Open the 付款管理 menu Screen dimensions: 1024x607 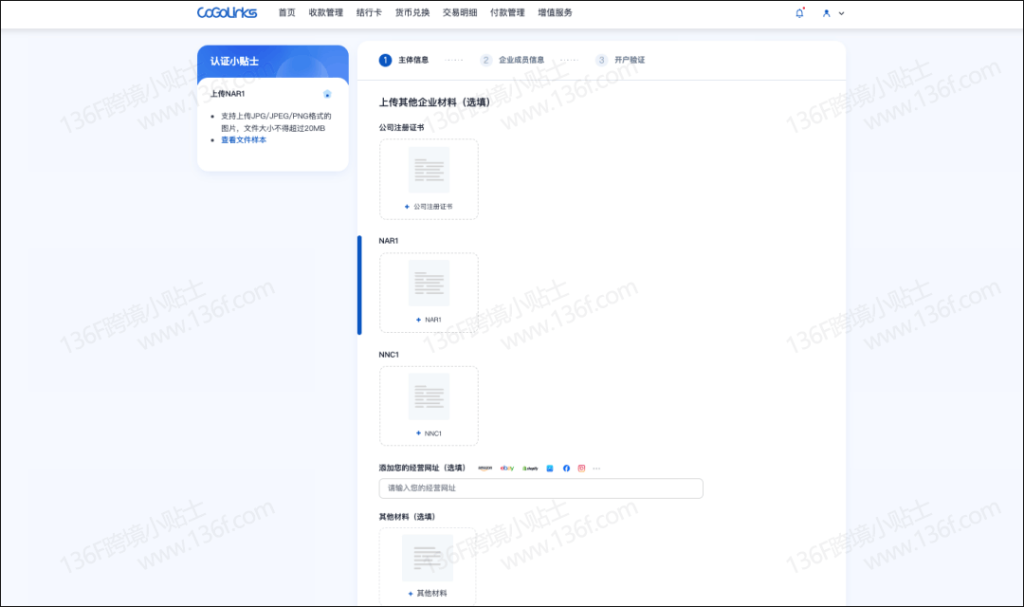pyautogui.click(x=507, y=12)
